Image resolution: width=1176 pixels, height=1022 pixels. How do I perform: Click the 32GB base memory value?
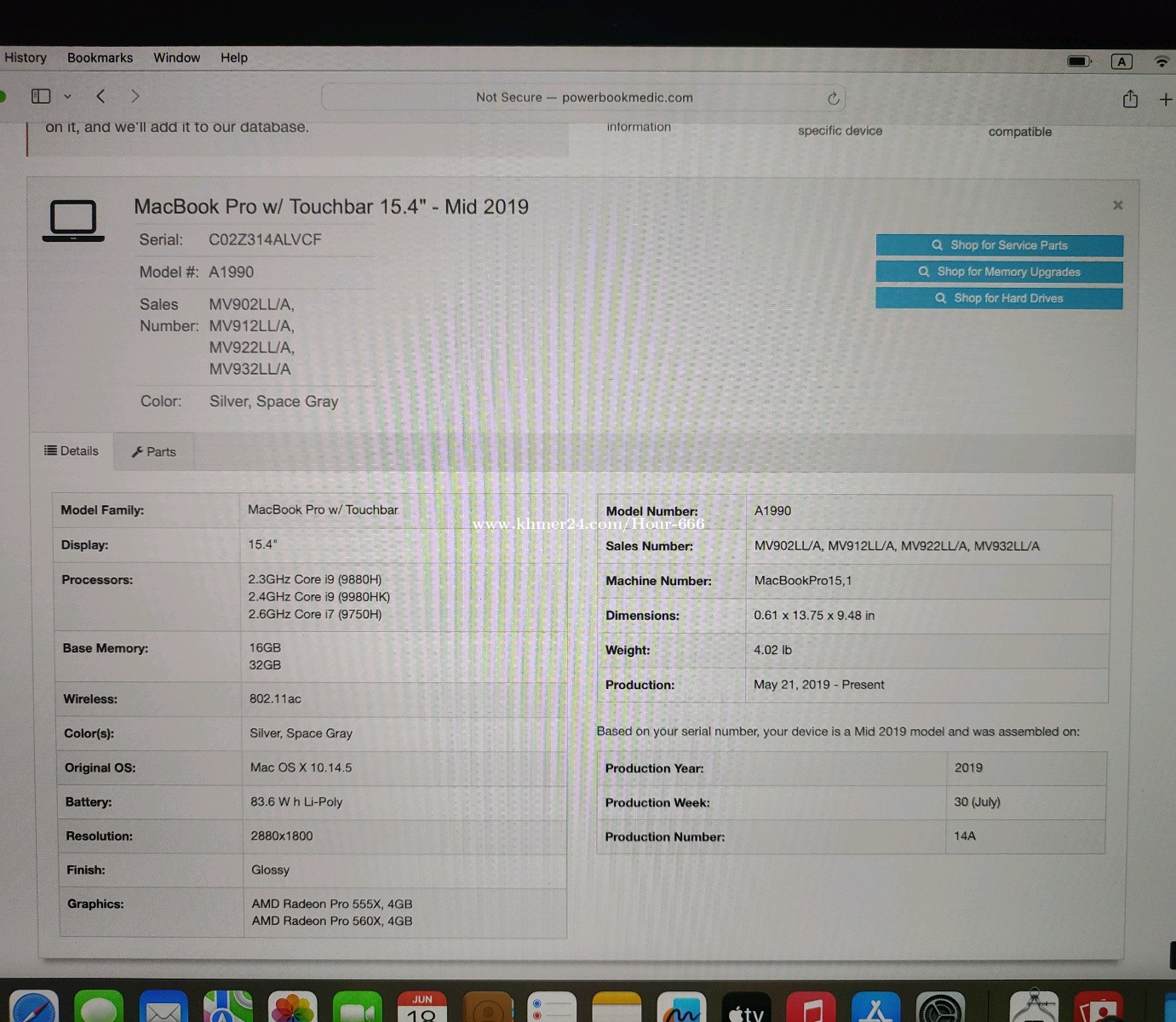pyautogui.click(x=265, y=665)
